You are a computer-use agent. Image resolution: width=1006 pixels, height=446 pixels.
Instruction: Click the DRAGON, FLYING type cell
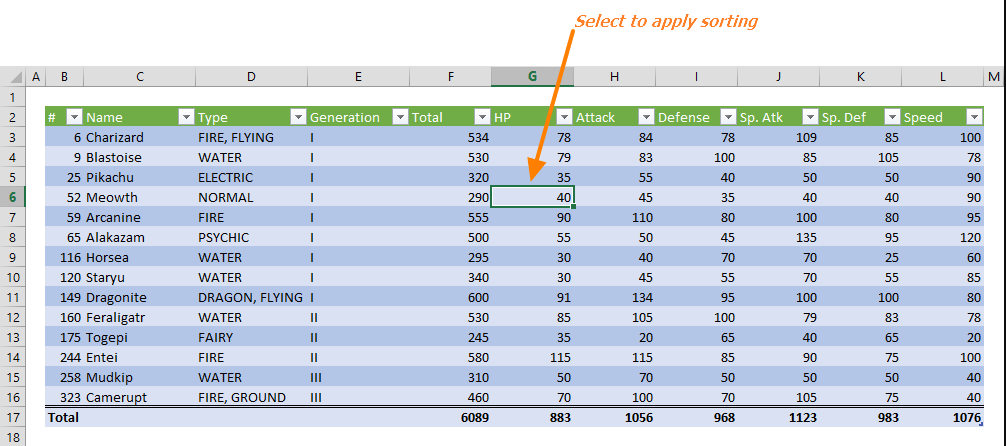coord(252,297)
